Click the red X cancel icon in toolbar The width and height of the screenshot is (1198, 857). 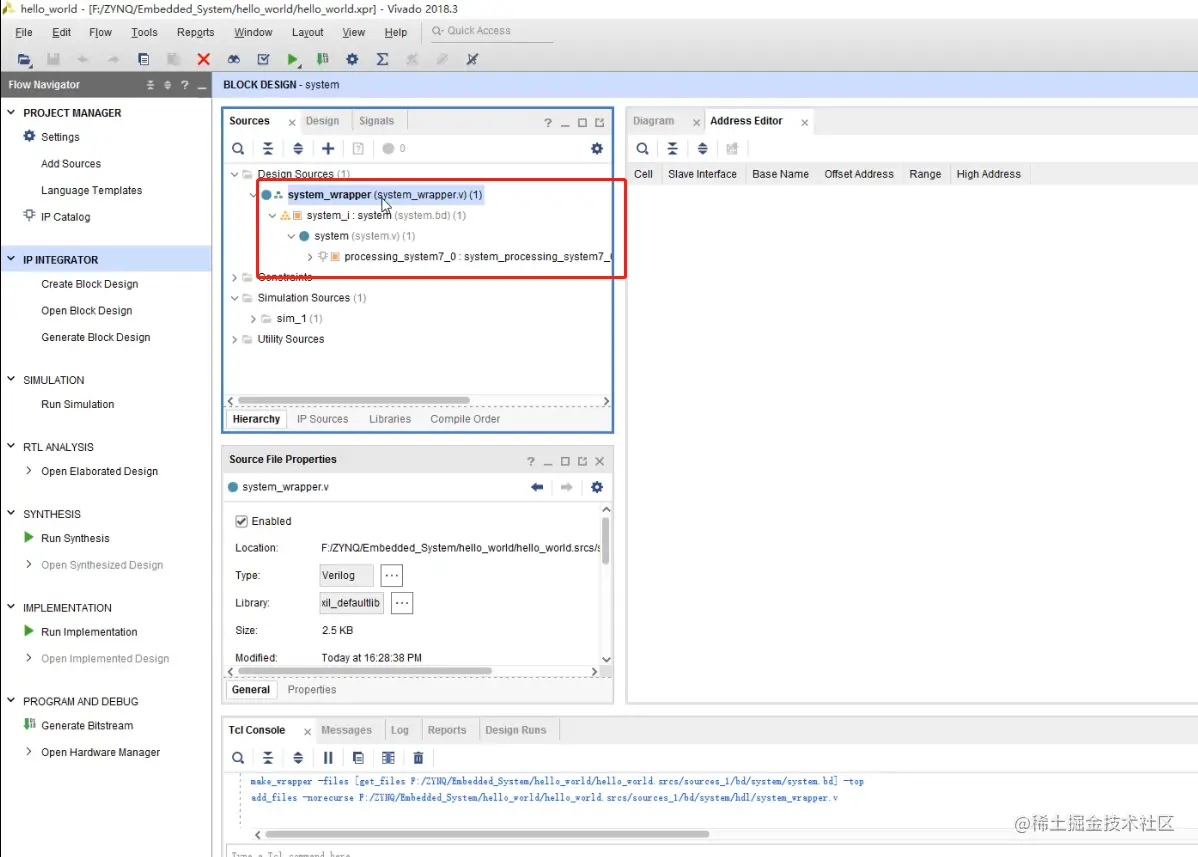point(203,60)
